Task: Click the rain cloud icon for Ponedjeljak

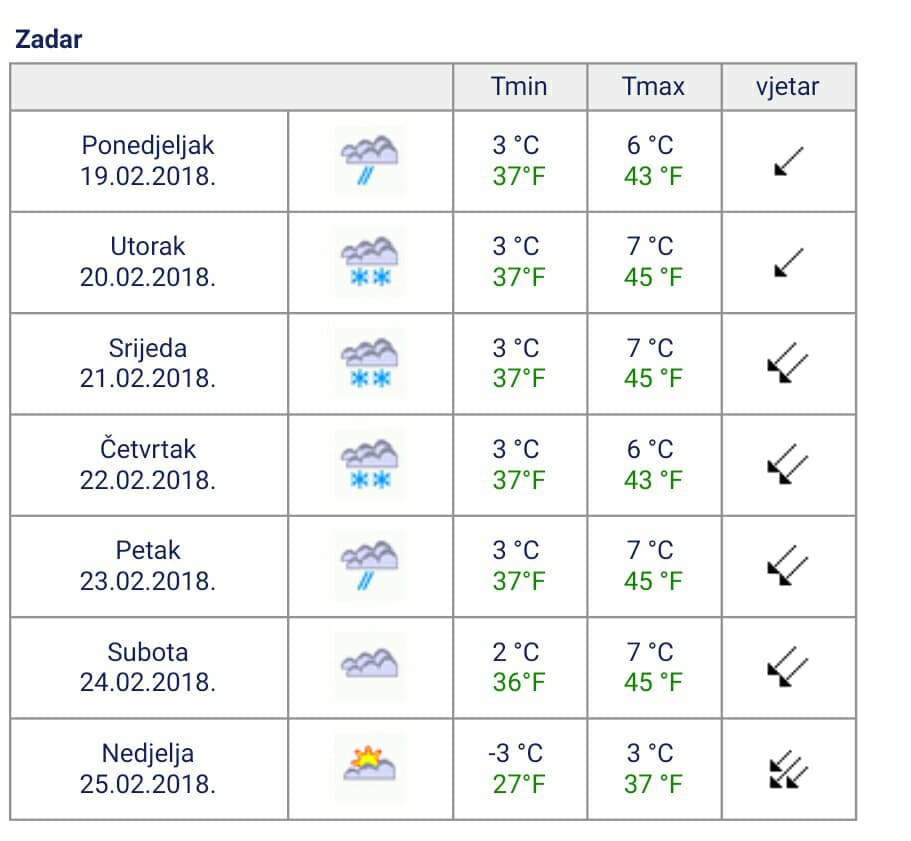Action: (x=370, y=160)
